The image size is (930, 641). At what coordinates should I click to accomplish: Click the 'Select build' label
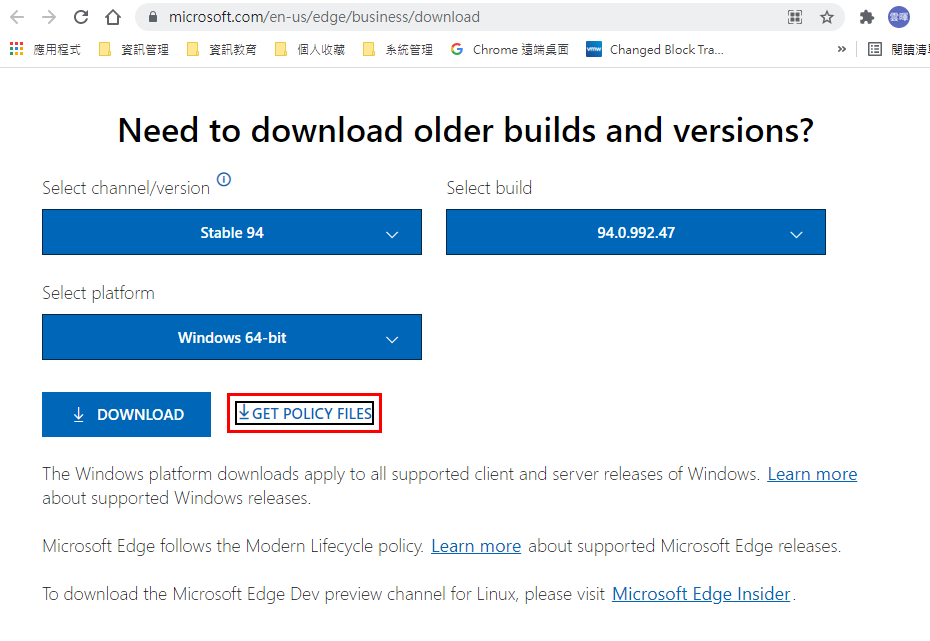(x=489, y=188)
